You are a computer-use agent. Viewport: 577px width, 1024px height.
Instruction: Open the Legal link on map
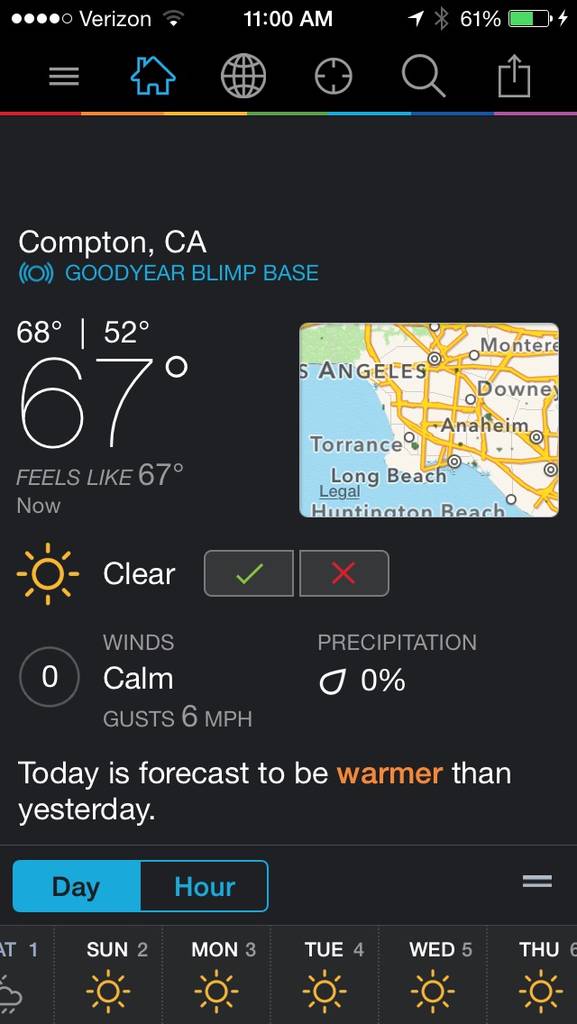click(339, 492)
